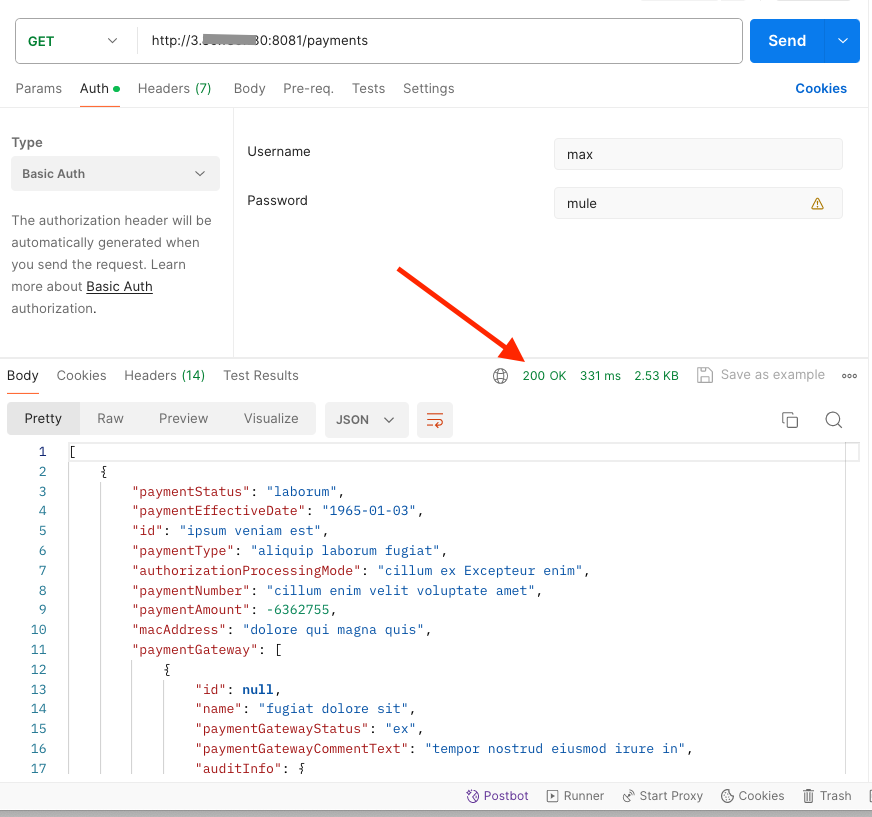This screenshot has width=872, height=817.
Task: Open the response Headers (14) tab
Action: pyautogui.click(x=165, y=375)
